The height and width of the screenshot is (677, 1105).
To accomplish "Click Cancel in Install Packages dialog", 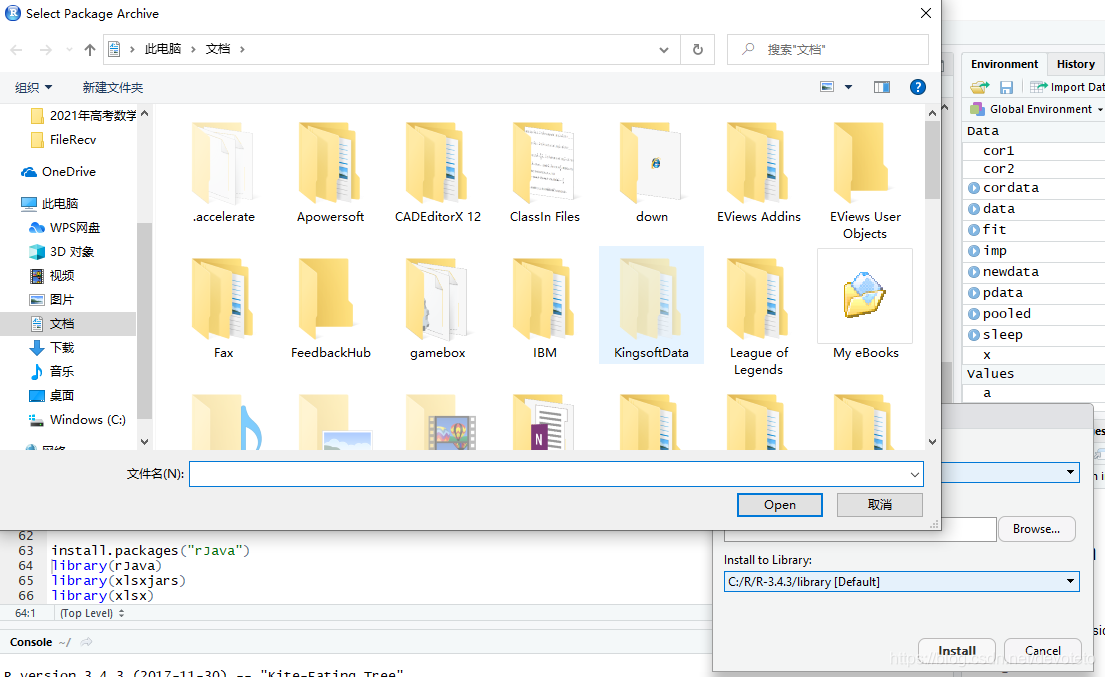I will (x=1043, y=650).
